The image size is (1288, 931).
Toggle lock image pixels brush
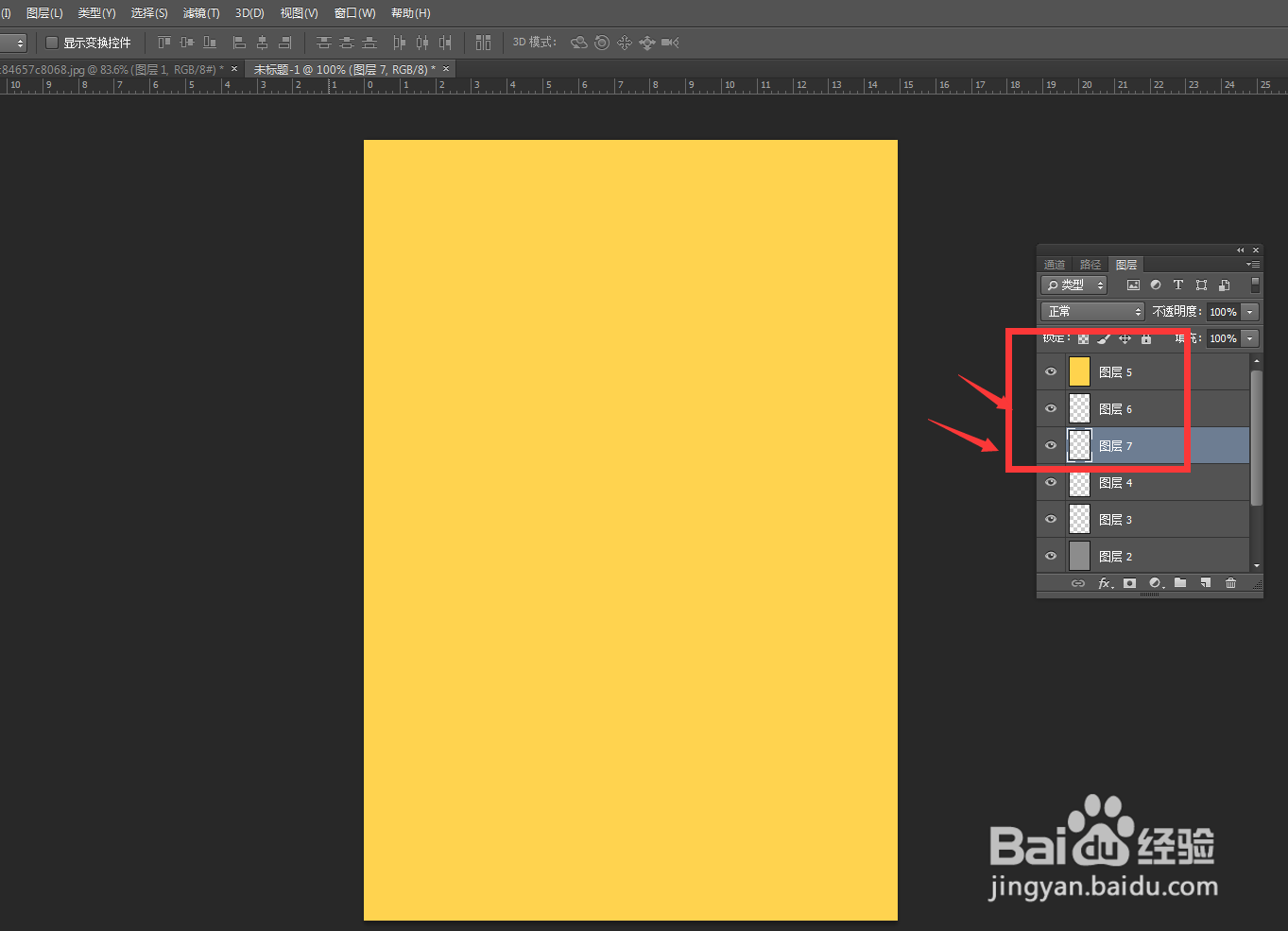coord(1104,338)
